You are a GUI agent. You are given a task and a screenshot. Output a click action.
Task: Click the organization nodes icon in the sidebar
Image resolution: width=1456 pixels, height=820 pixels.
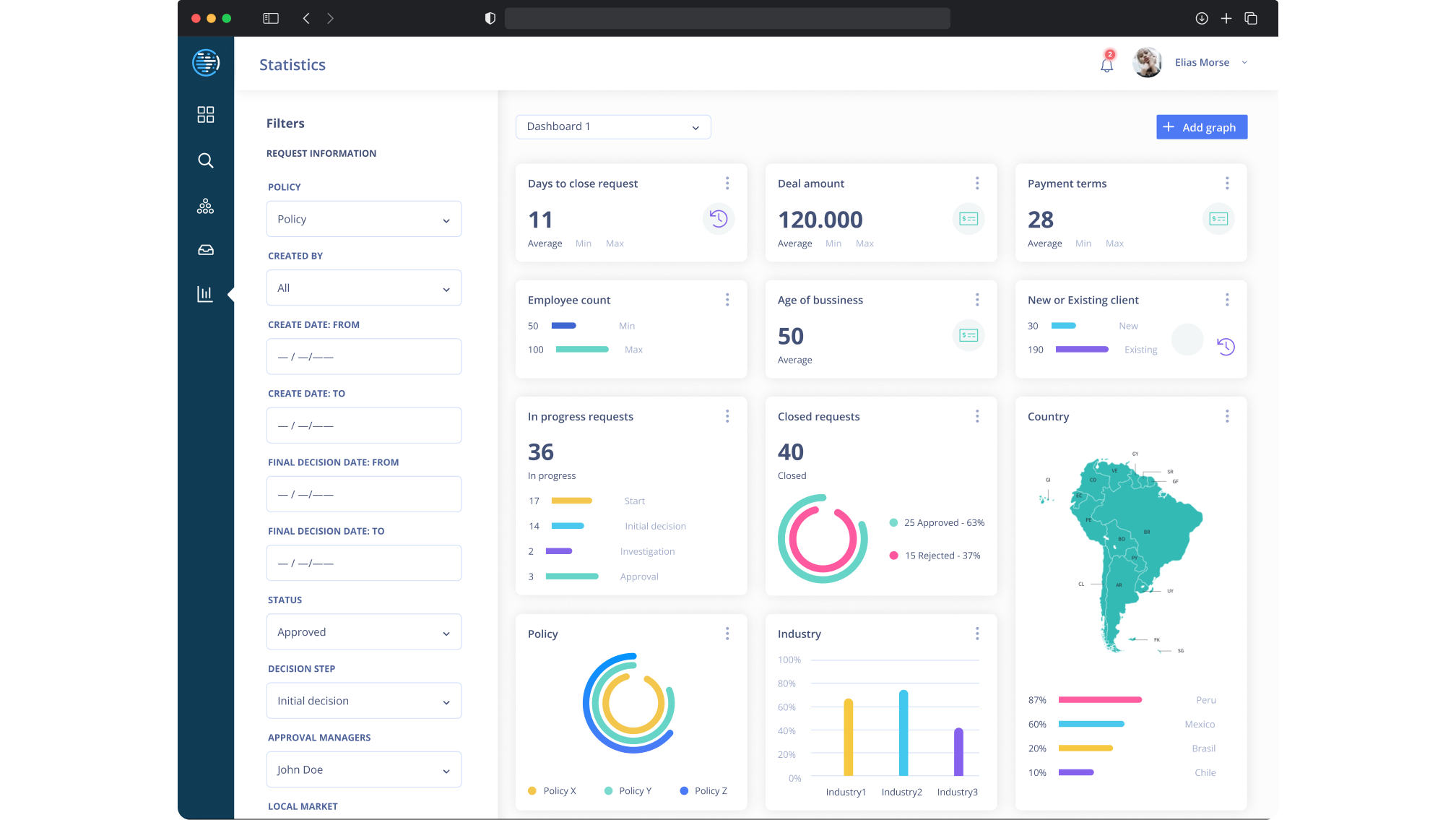pos(206,207)
